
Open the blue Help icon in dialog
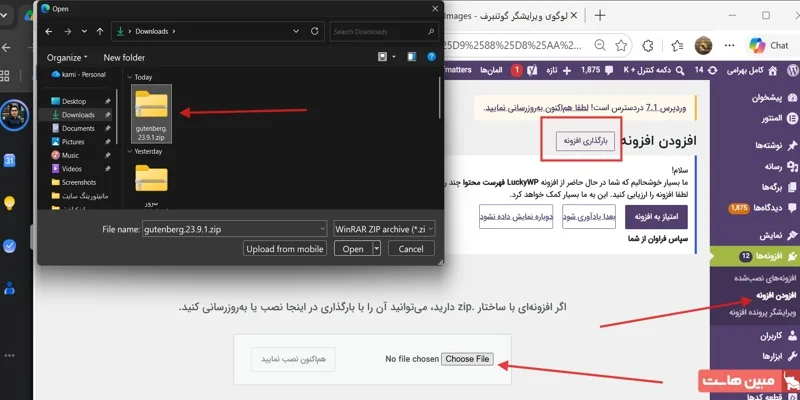click(x=432, y=57)
